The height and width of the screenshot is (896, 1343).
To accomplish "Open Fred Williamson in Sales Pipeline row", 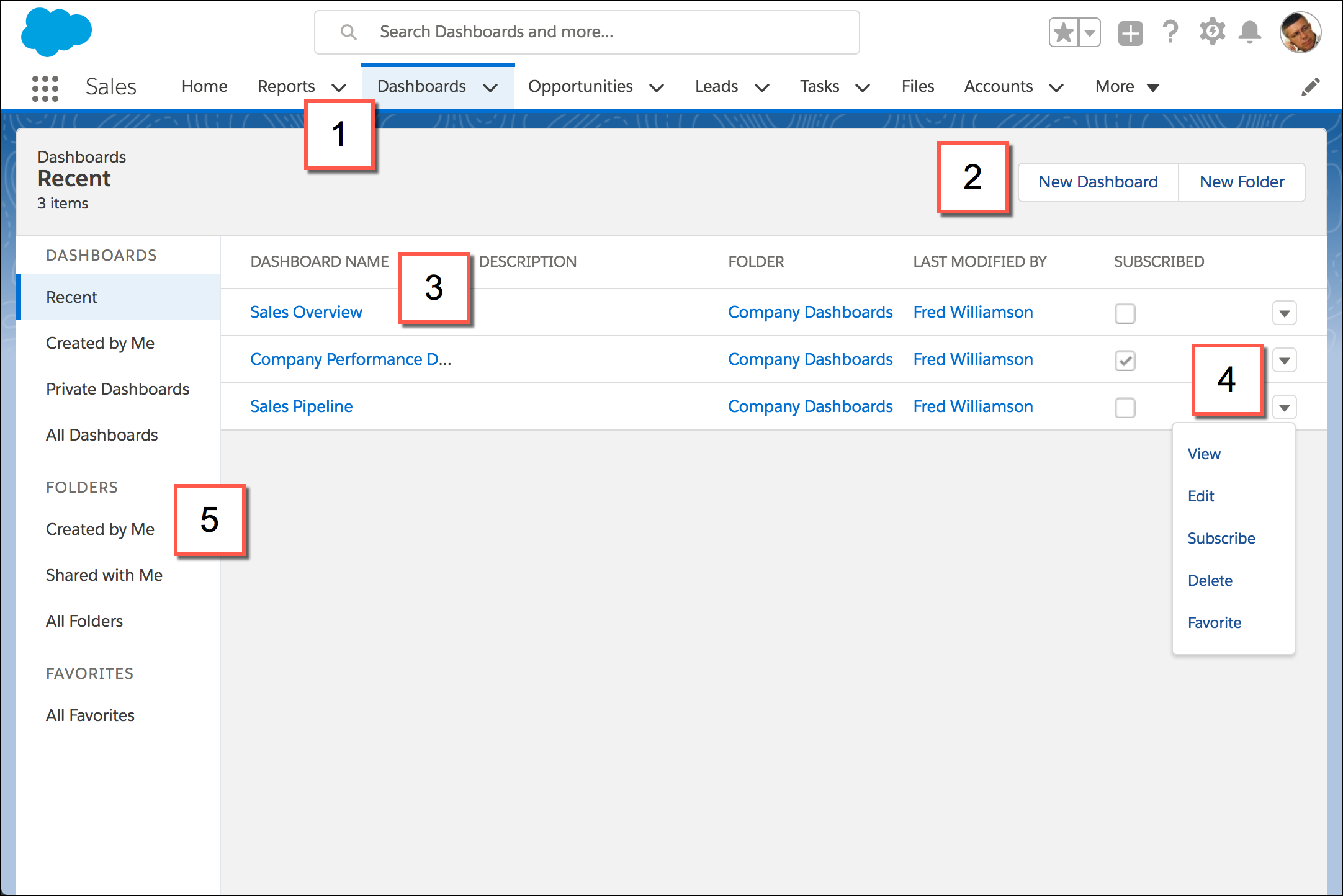I will point(973,406).
